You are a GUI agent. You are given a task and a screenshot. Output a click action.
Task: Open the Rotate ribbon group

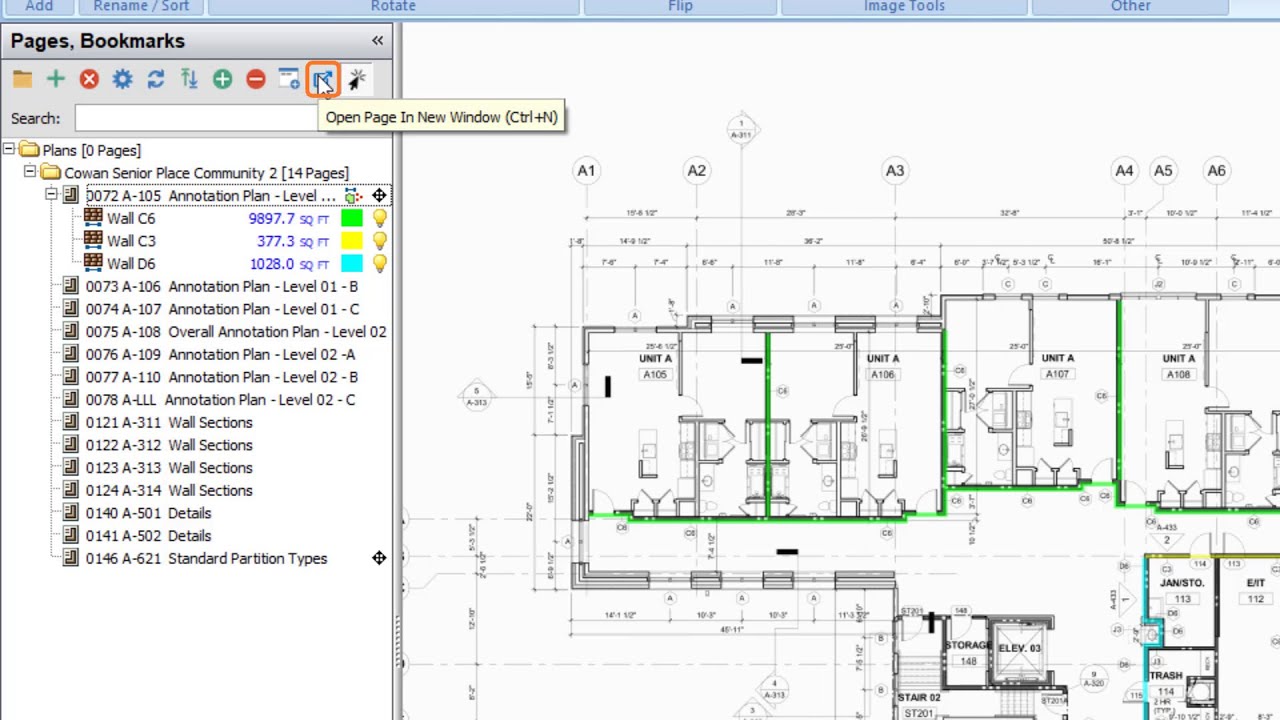coord(393,6)
